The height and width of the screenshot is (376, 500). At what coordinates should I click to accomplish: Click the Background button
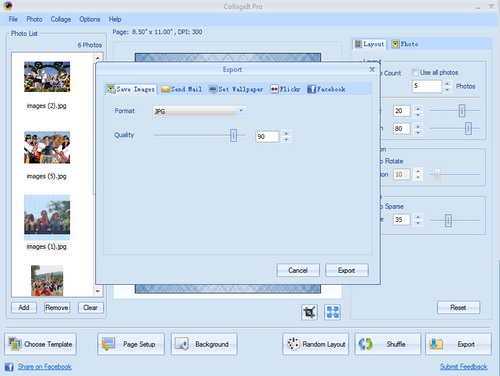[204, 344]
